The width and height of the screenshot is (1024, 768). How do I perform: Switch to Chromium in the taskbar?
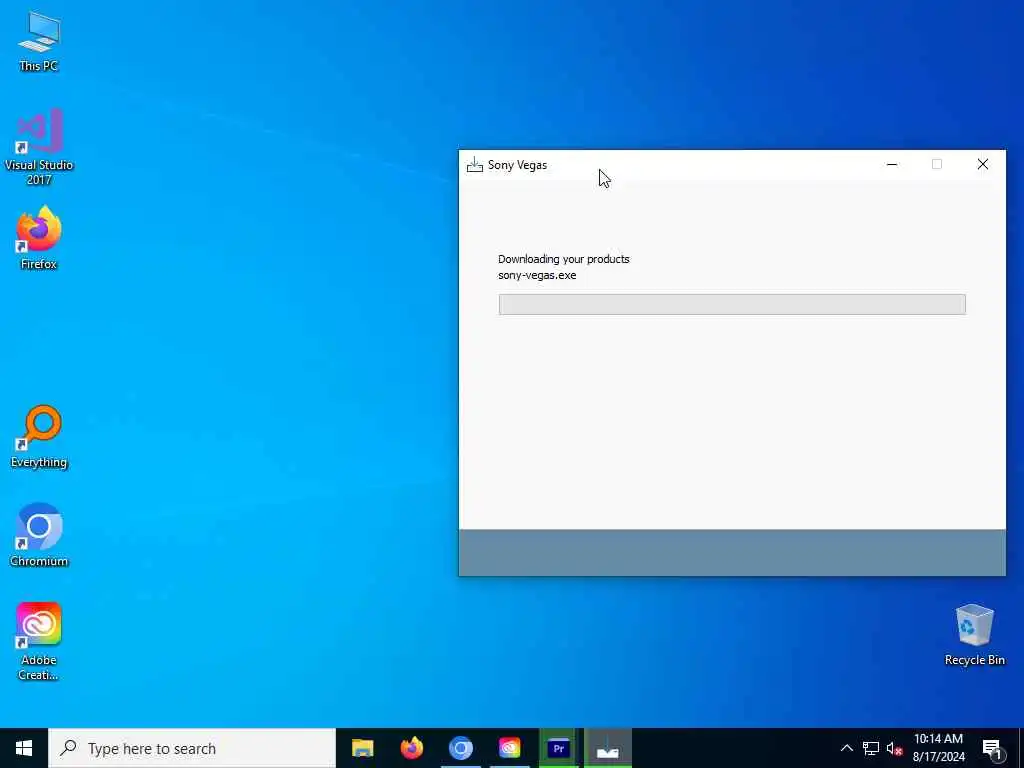point(460,748)
